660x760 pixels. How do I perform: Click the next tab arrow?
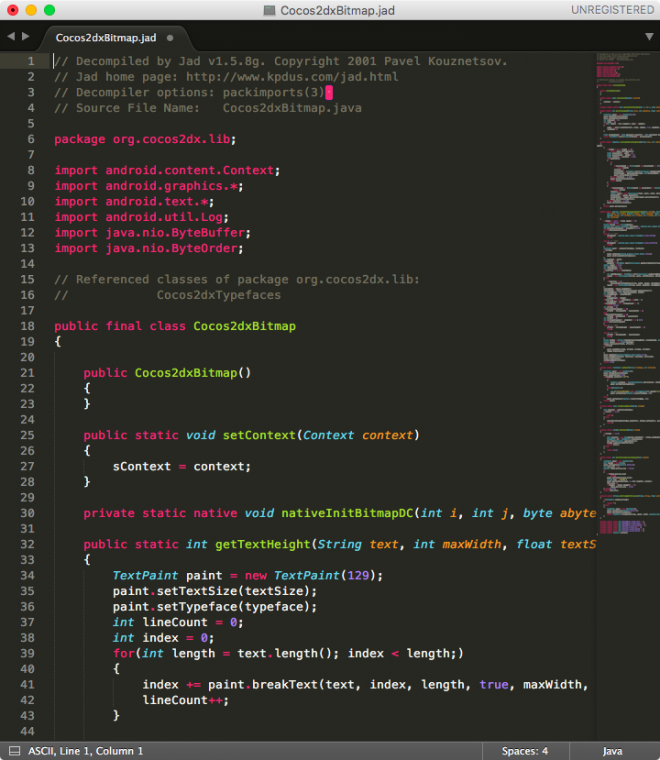click(x=26, y=36)
